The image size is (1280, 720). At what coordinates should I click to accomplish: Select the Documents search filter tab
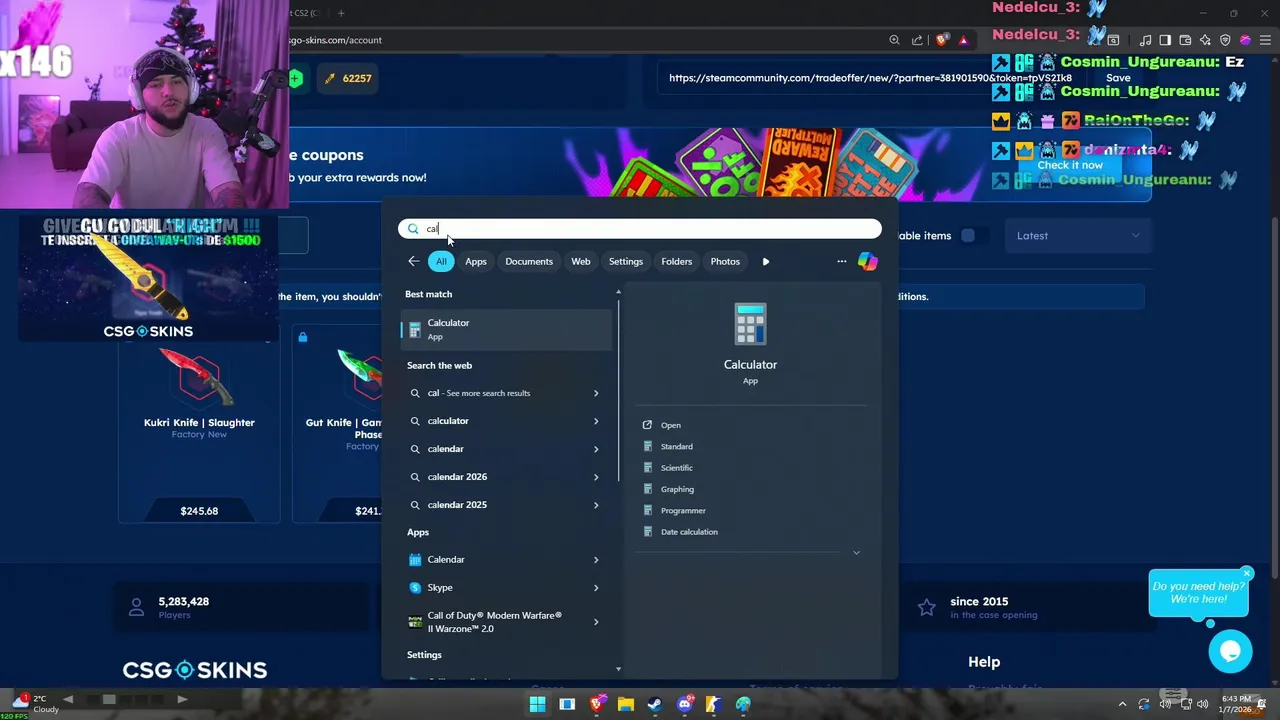pyautogui.click(x=529, y=262)
